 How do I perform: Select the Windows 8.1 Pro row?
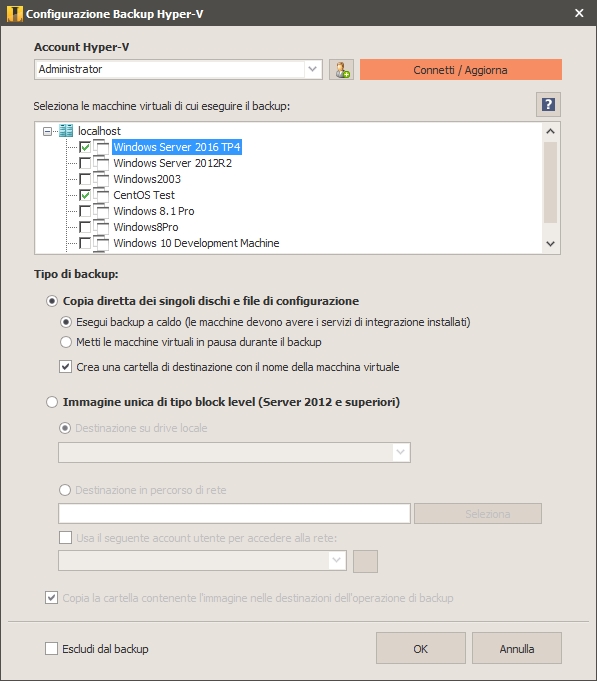154,211
